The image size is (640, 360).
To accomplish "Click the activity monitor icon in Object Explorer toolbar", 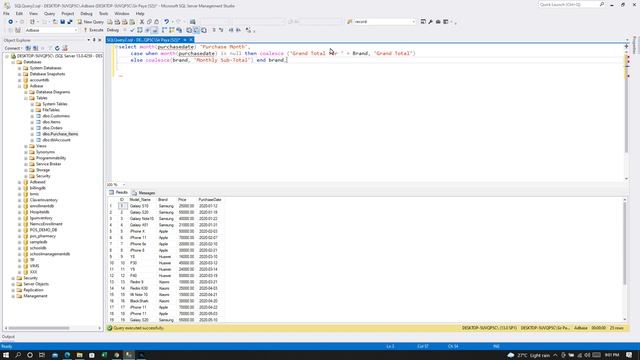I will pos(65,48).
